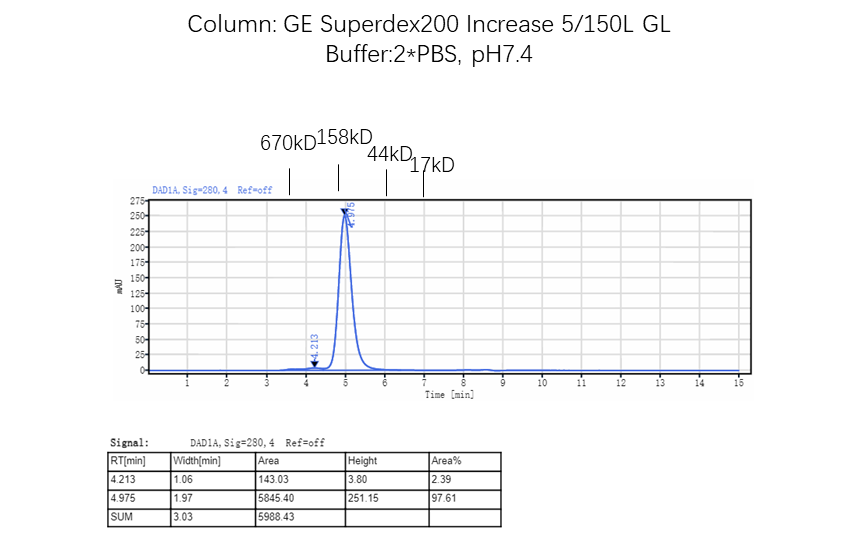Click the Time [min] axis title
860x537 pixels.
click(449, 395)
